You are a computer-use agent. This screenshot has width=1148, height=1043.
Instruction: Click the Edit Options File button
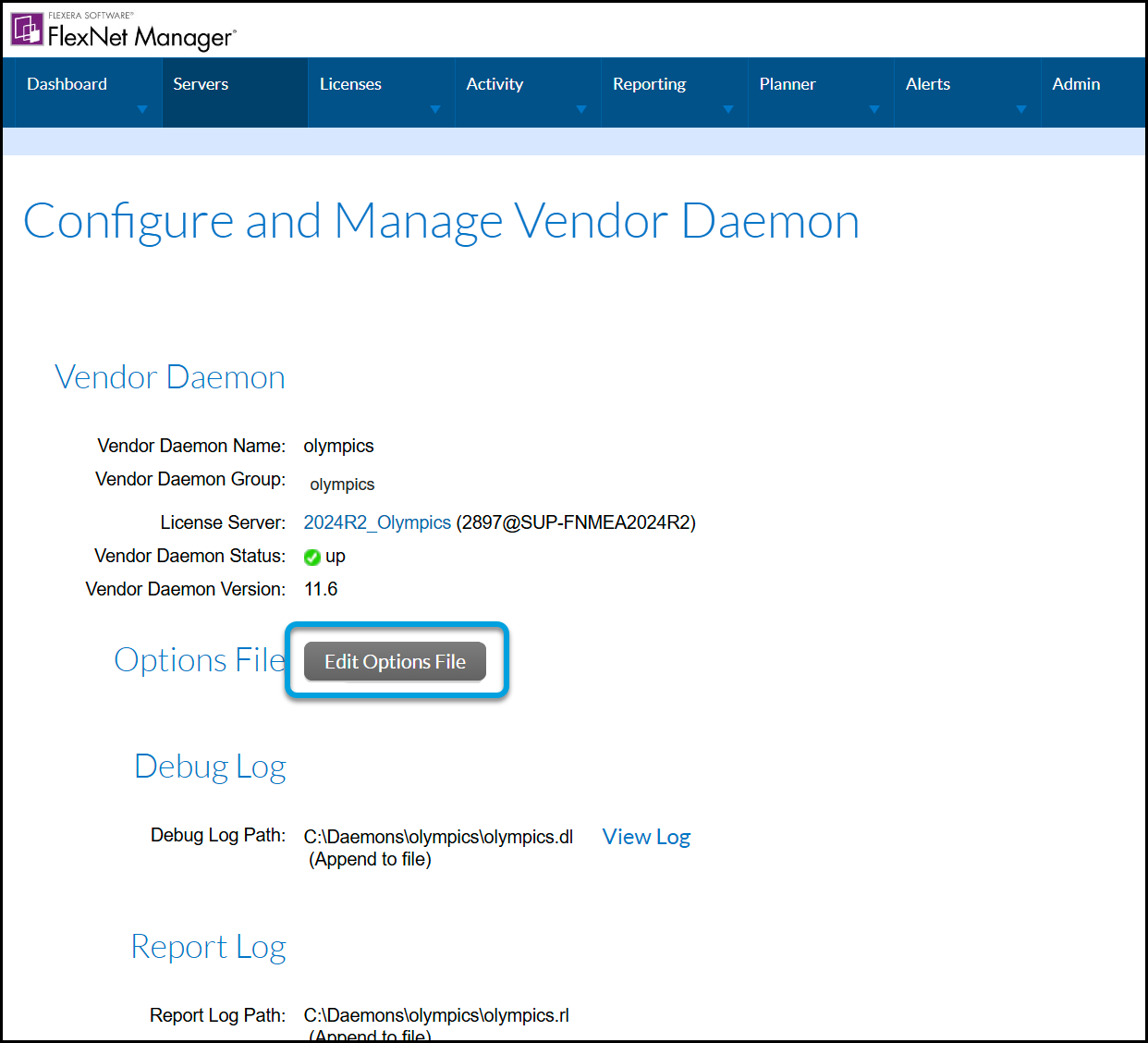tap(395, 661)
